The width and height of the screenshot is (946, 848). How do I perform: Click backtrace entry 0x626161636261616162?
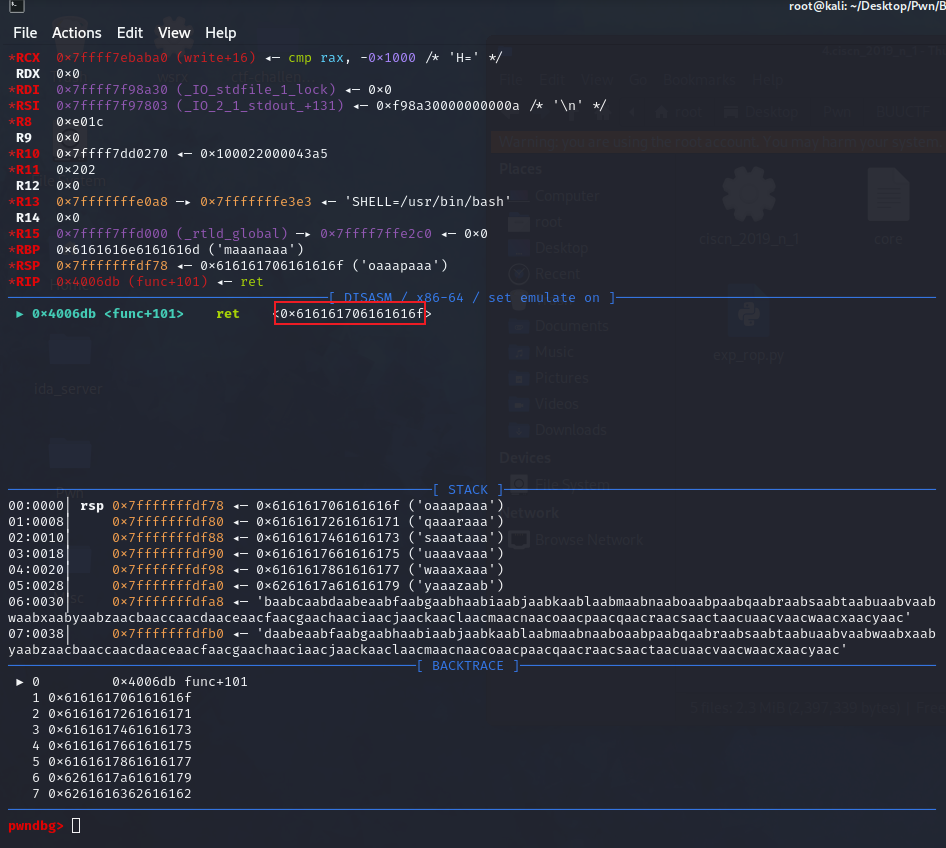pos(119,794)
